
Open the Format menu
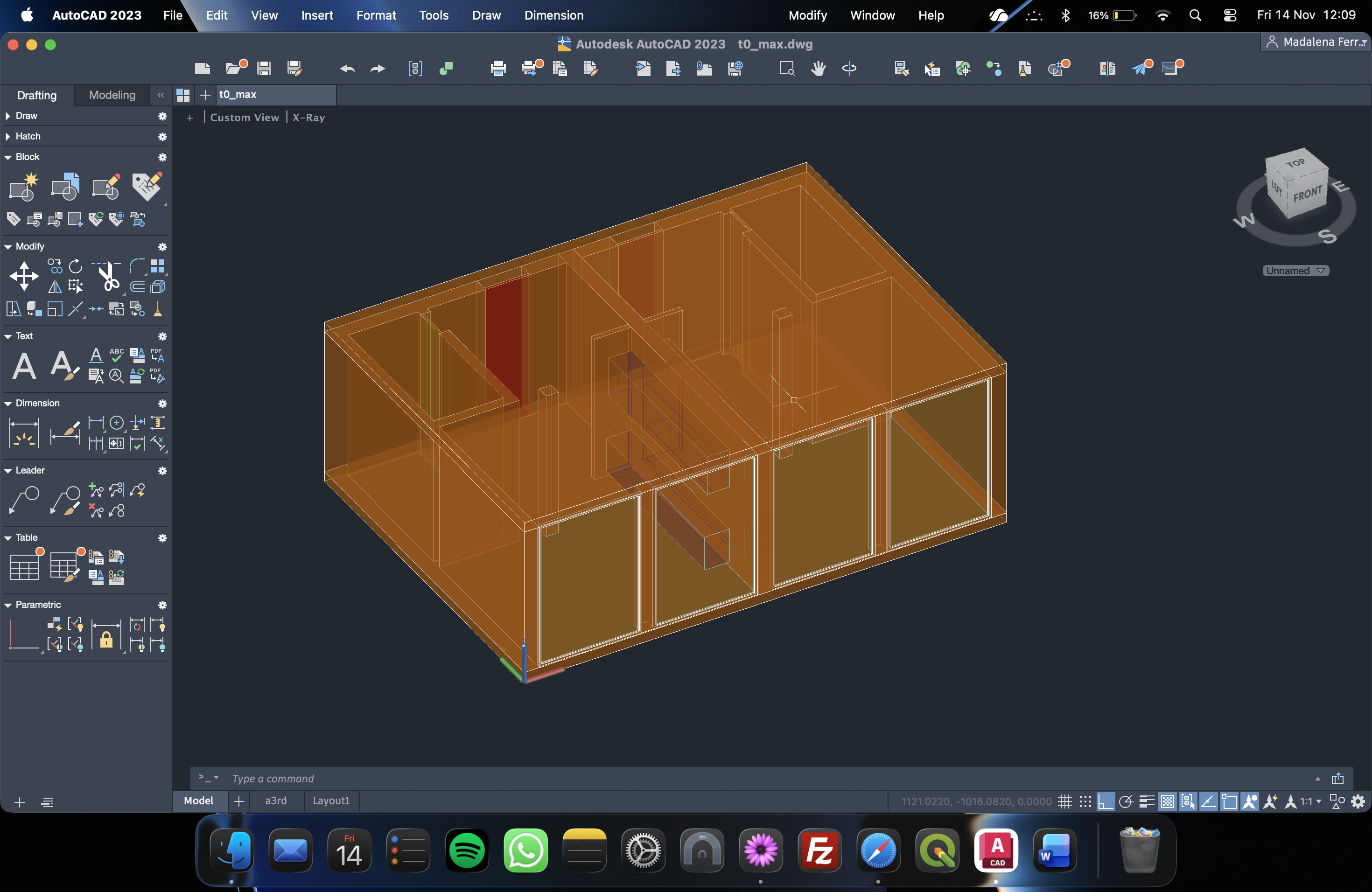tap(376, 15)
